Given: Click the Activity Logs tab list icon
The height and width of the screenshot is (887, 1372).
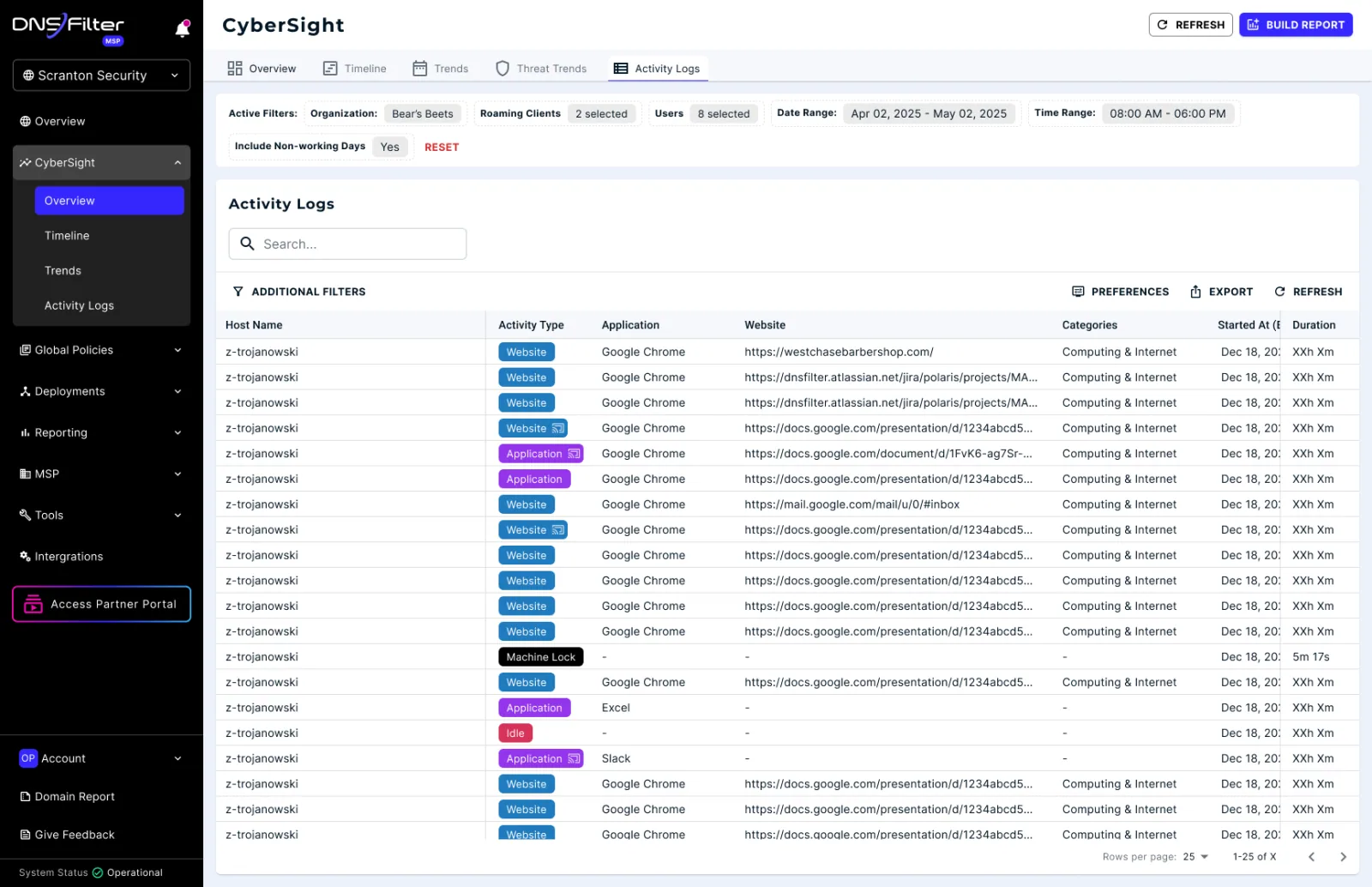Looking at the screenshot, I should pyautogui.click(x=621, y=69).
